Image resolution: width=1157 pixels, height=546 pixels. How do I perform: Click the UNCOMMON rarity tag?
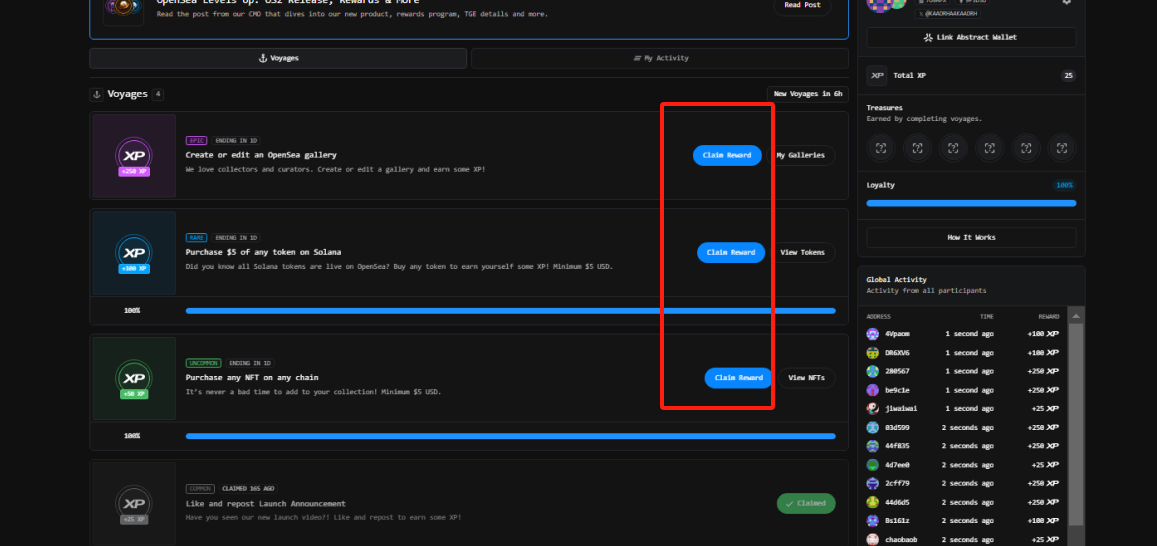point(204,363)
